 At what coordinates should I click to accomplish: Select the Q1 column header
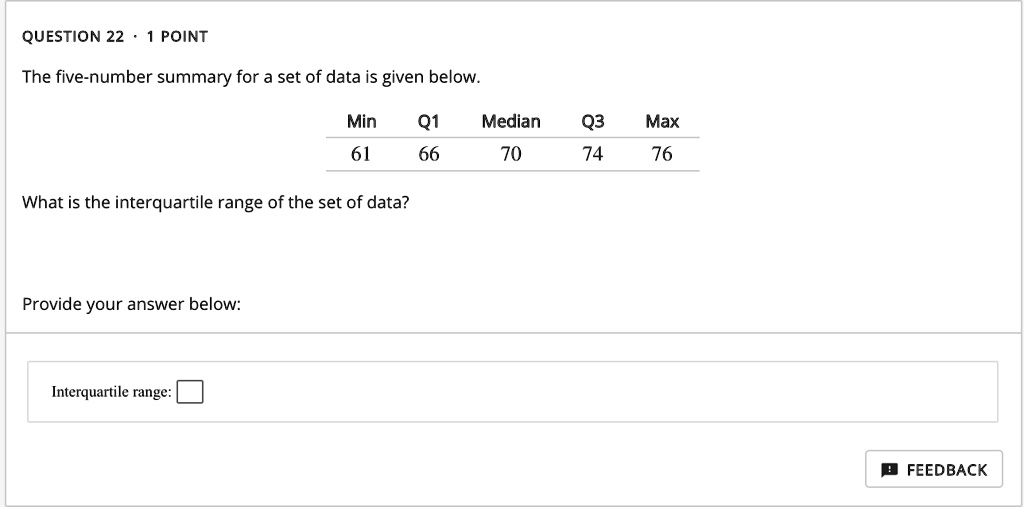pyautogui.click(x=428, y=122)
